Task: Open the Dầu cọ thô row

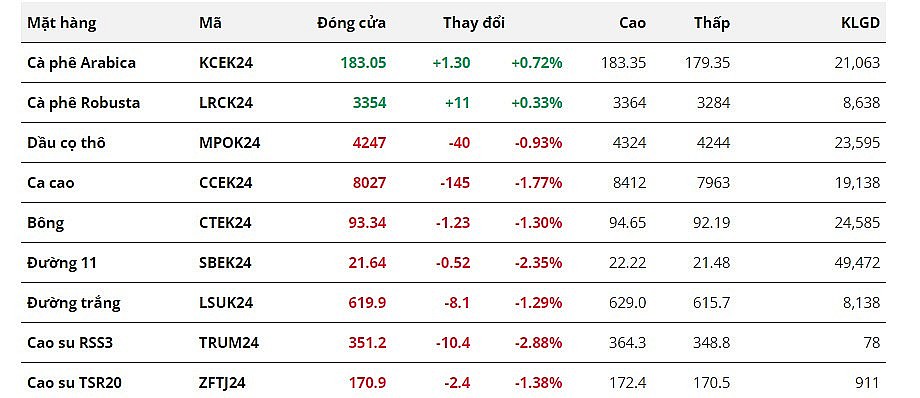Action: click(x=453, y=143)
